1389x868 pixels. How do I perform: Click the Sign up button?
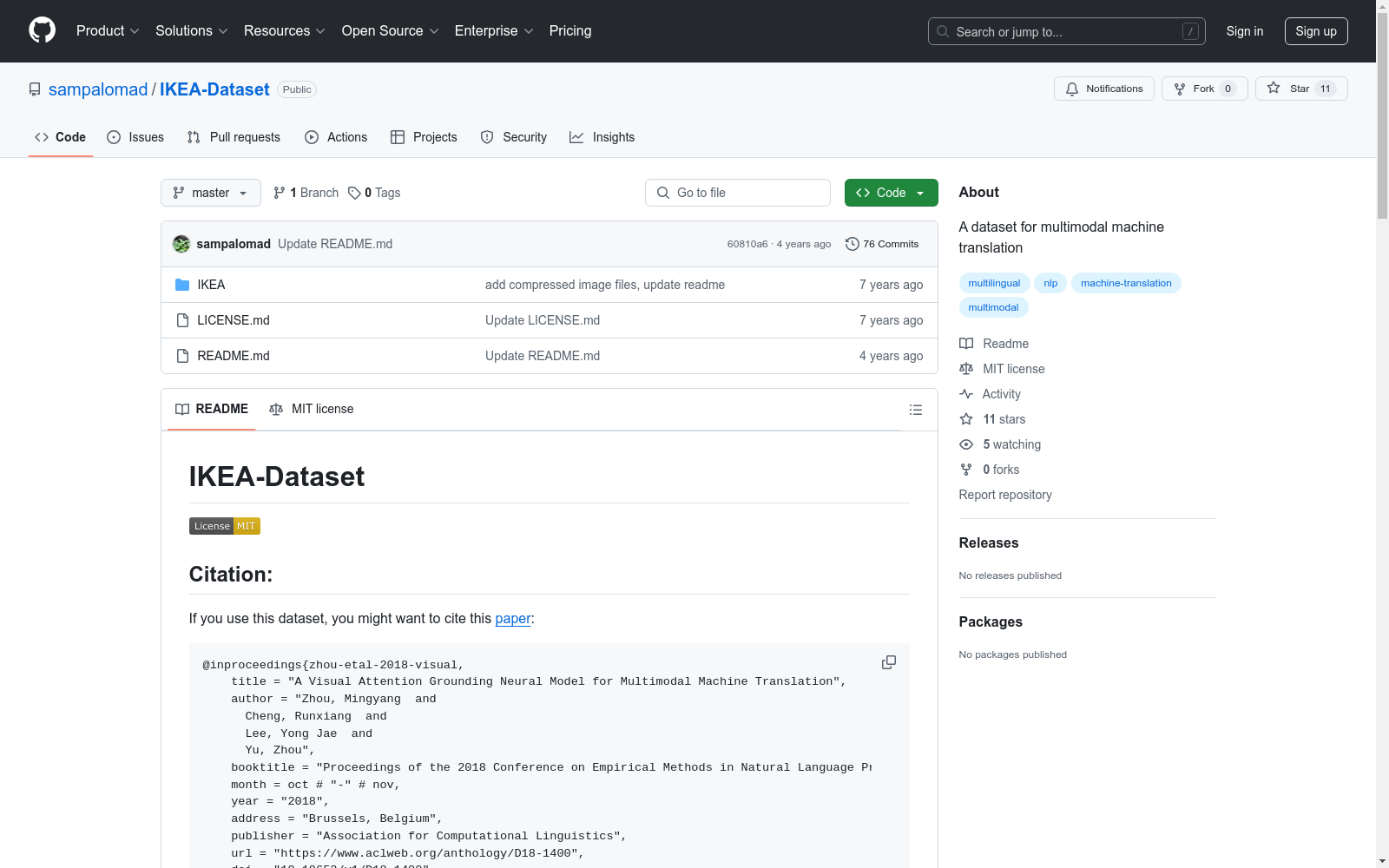tap(1316, 31)
